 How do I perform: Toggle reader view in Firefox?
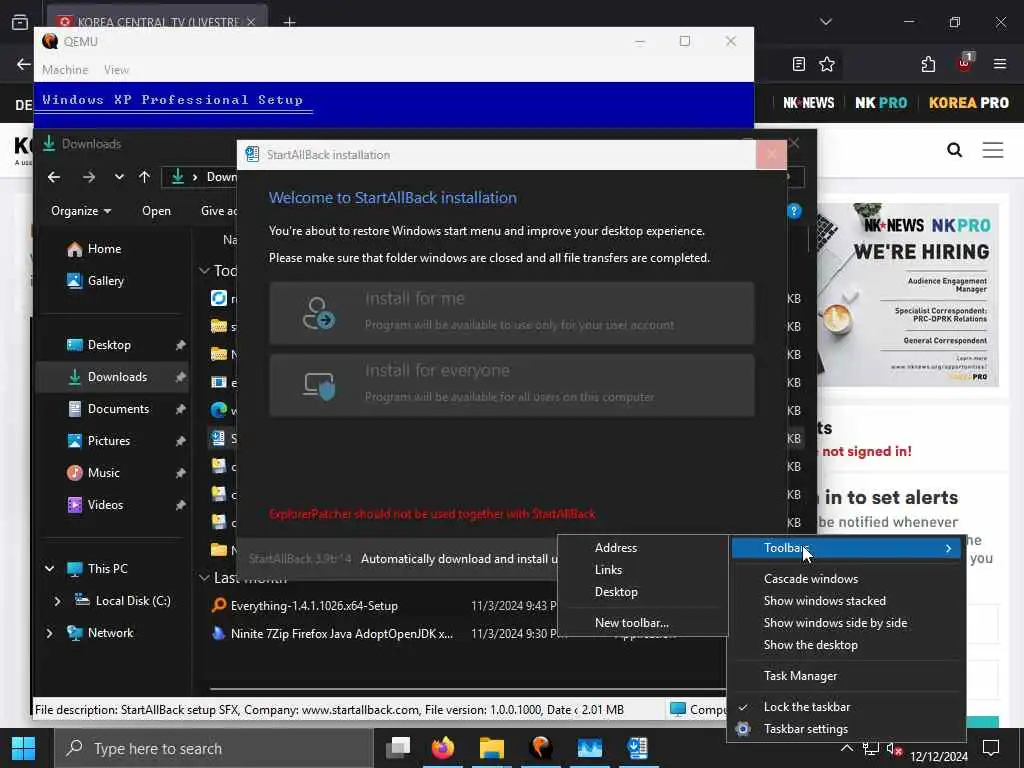pyautogui.click(x=798, y=64)
